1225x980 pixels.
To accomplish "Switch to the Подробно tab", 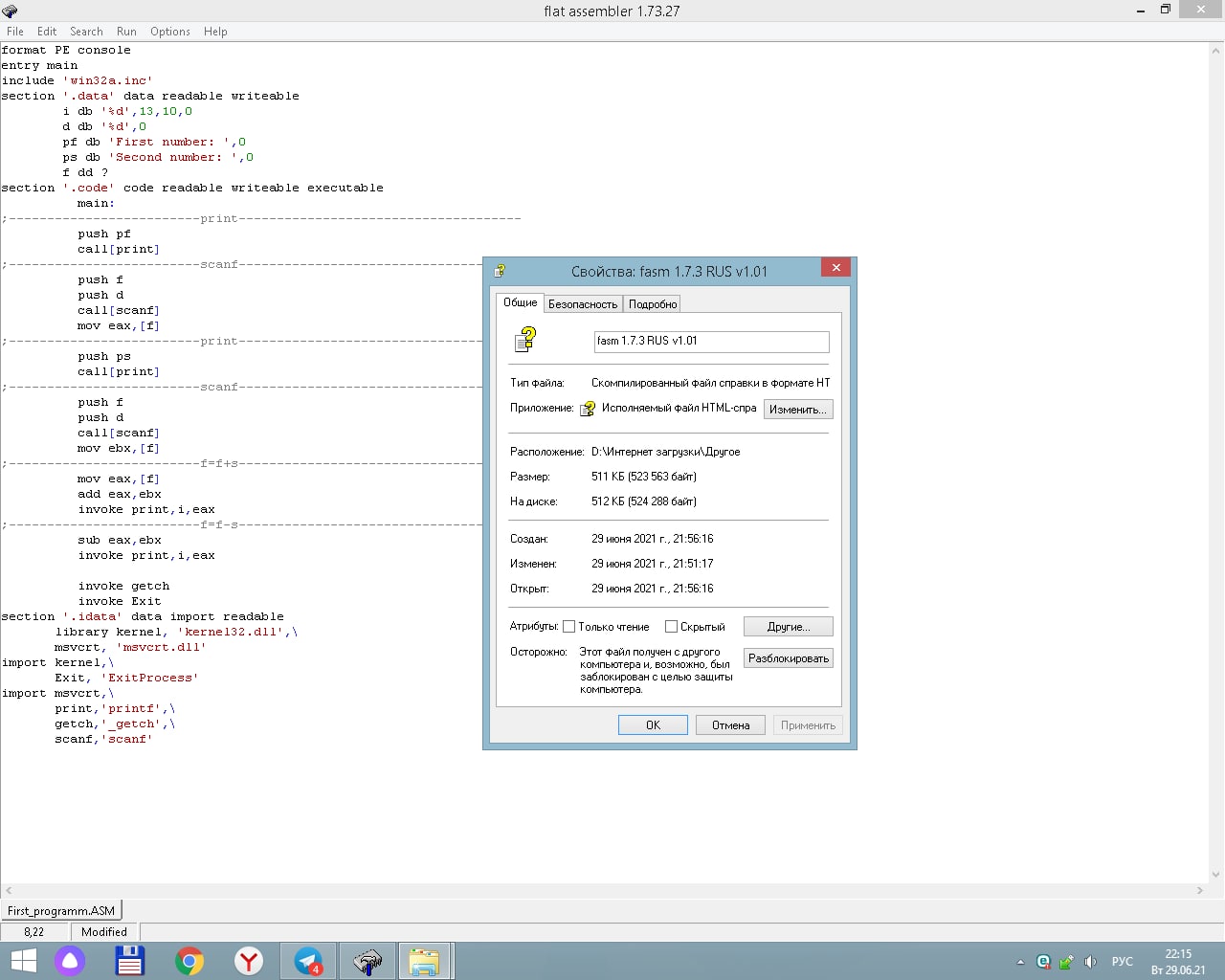I will tap(653, 304).
